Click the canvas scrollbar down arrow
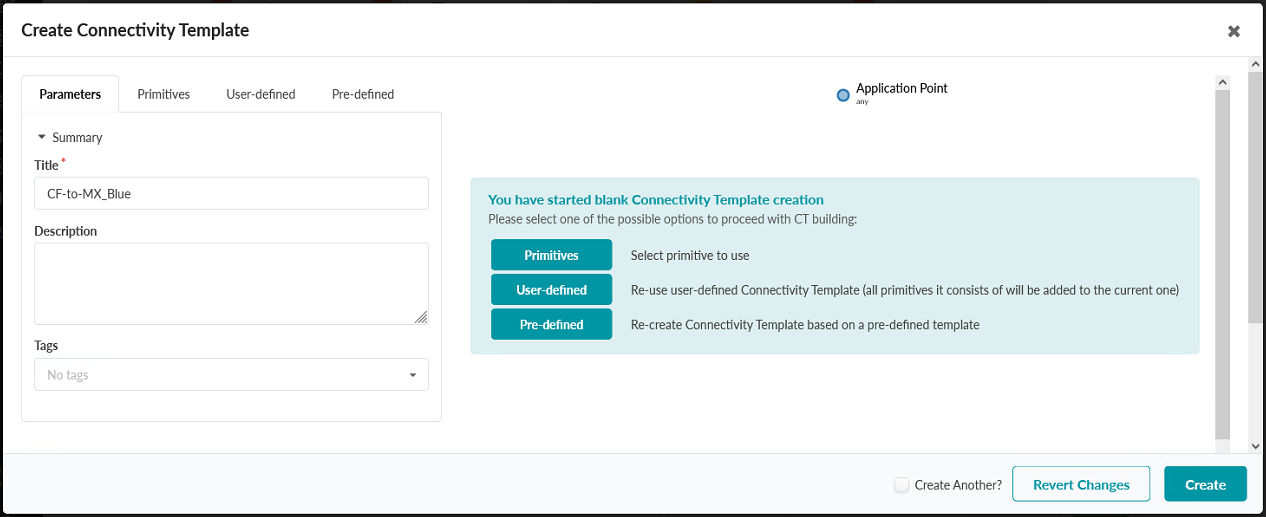 tap(1222, 446)
